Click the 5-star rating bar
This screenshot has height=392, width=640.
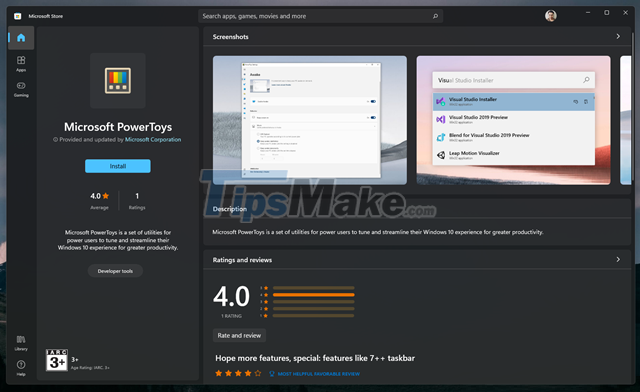point(313,288)
